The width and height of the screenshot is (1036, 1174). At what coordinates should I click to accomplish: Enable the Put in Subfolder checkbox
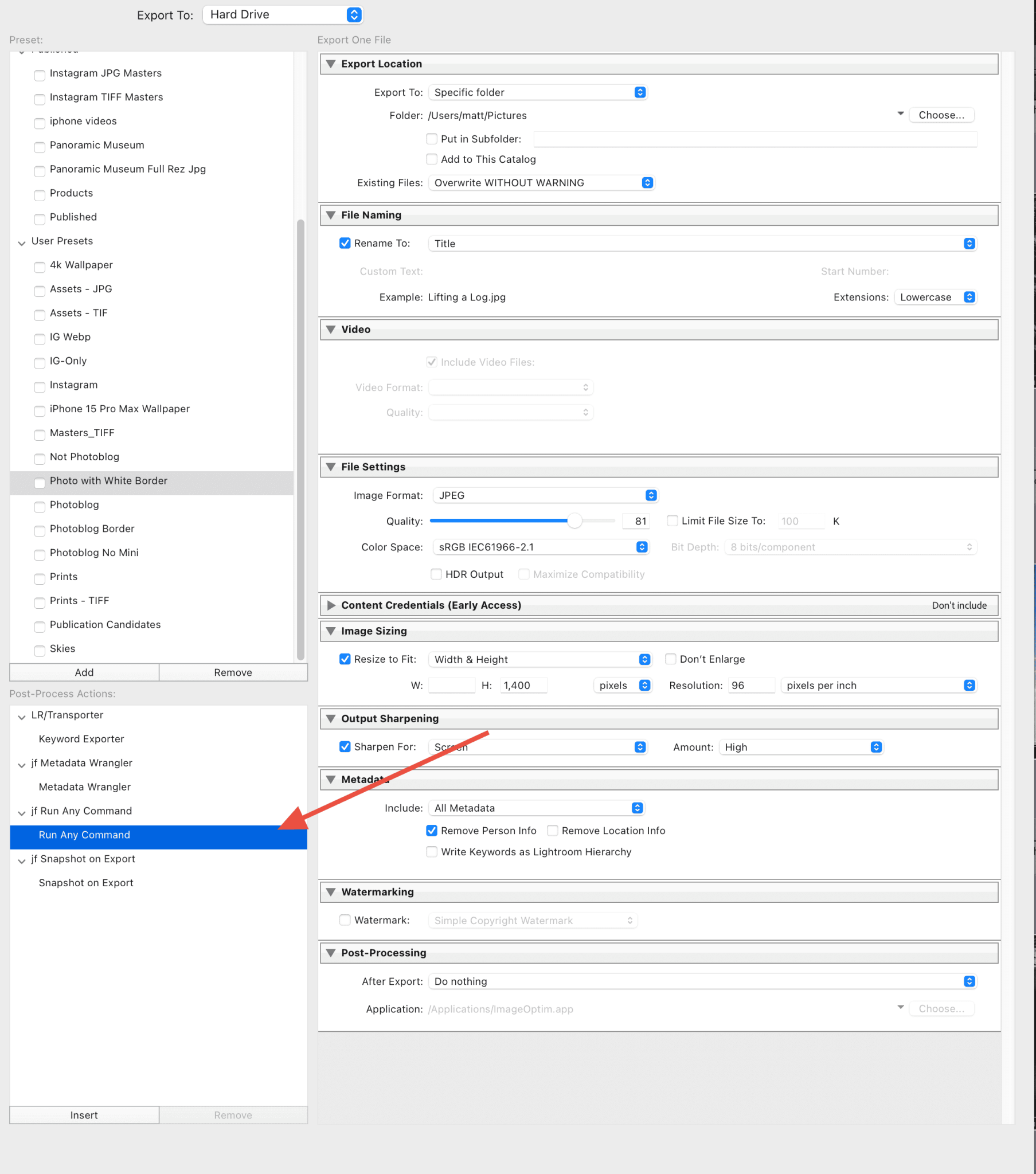pos(432,138)
